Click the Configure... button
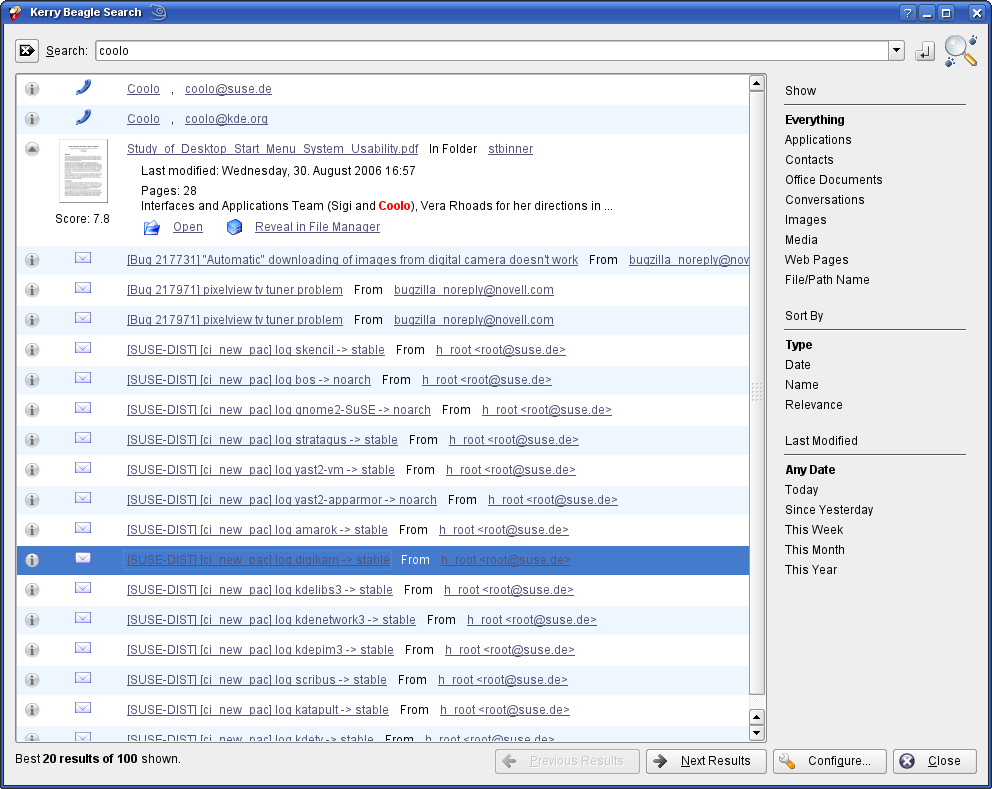This screenshot has width=992, height=789. (x=829, y=761)
